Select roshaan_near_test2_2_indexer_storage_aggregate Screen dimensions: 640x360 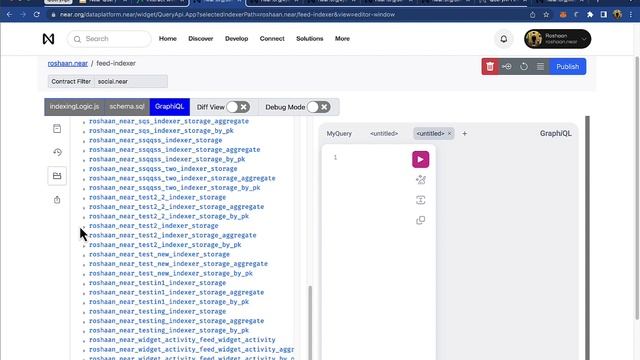pos(176,207)
